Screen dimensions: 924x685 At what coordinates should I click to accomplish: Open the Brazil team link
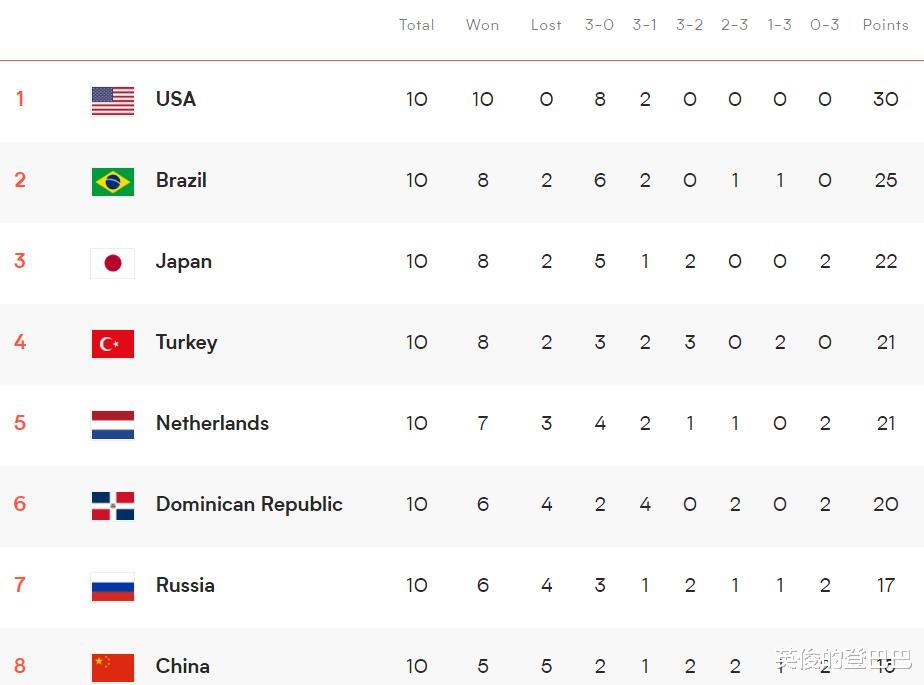[181, 180]
